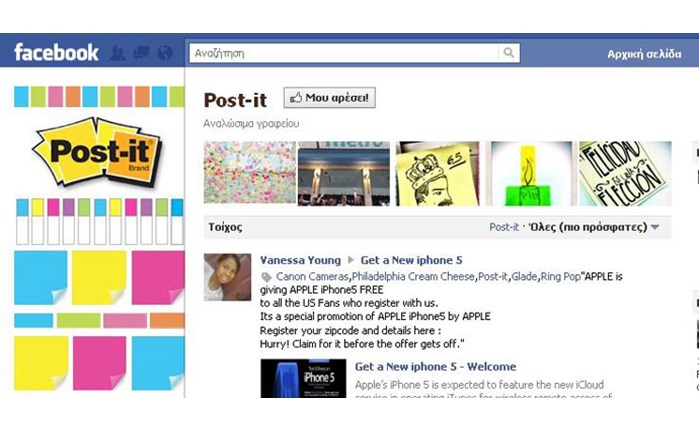699x430 pixels.
Task: Open the colorful sticky-note wall photo
Action: tap(250, 173)
